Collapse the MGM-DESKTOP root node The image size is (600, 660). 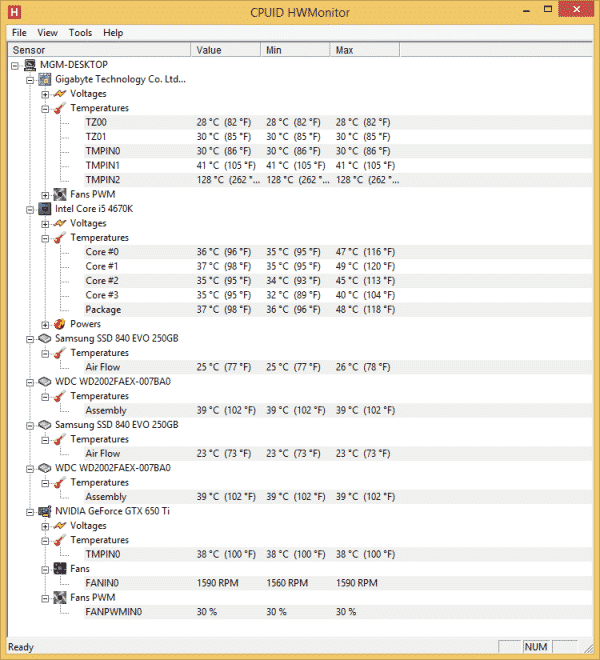tap(15, 65)
